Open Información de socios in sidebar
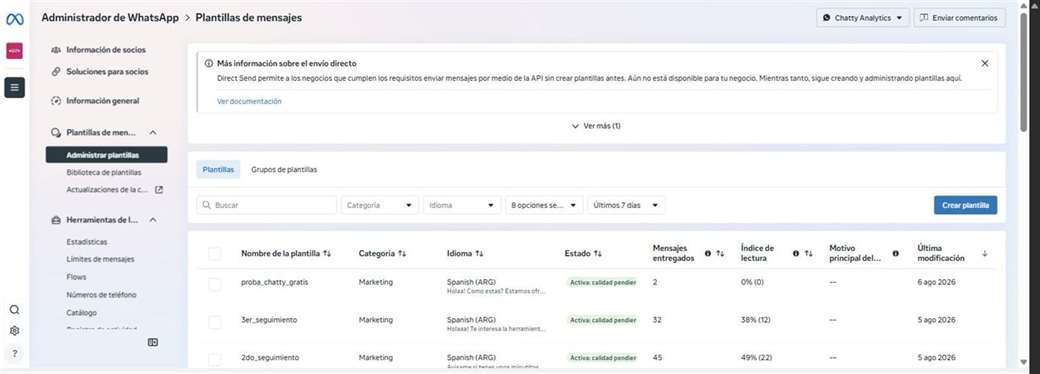The width and height of the screenshot is (1040, 374). click(x=105, y=50)
